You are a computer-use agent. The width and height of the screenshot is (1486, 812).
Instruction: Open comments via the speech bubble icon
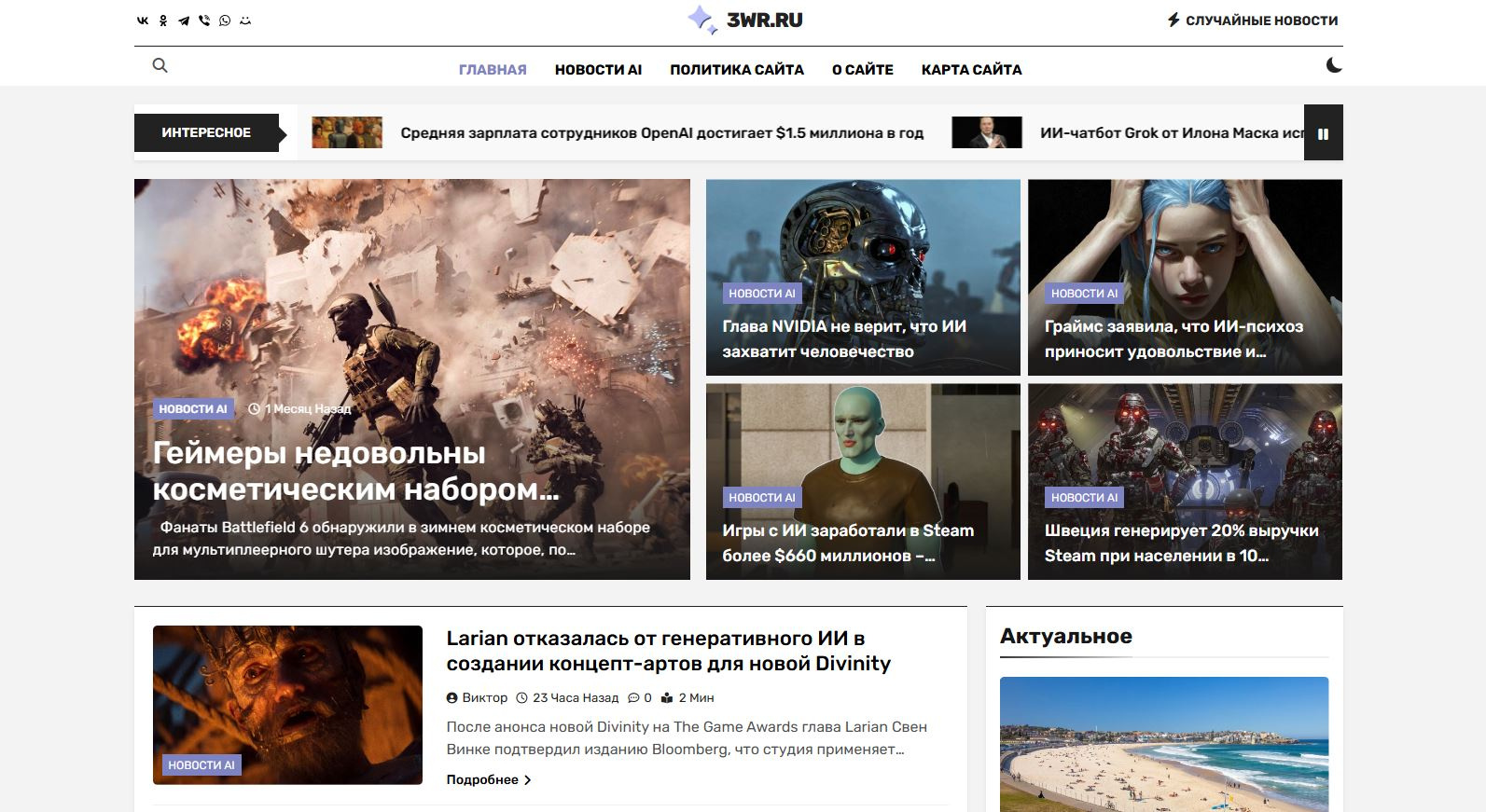[633, 698]
